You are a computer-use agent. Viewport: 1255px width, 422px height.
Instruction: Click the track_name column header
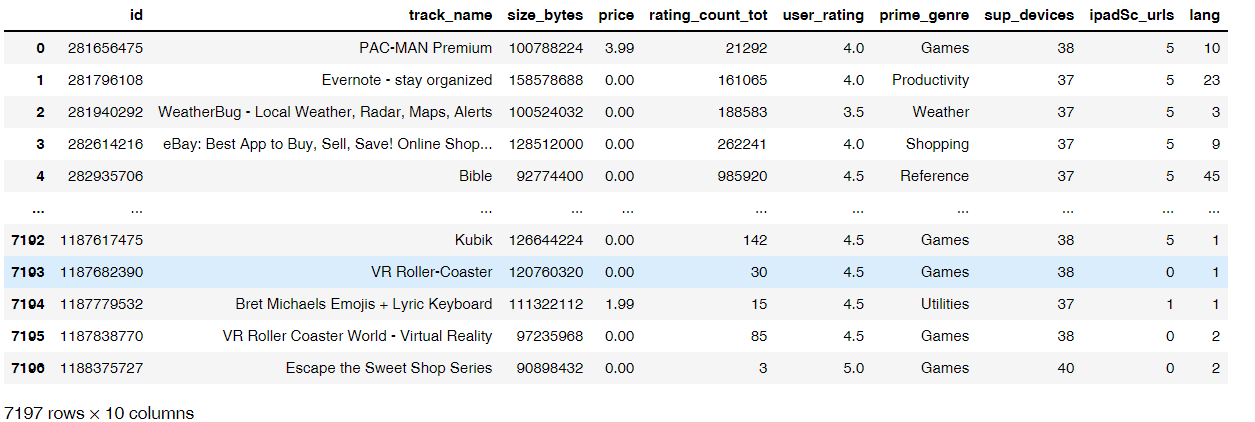pyautogui.click(x=450, y=16)
